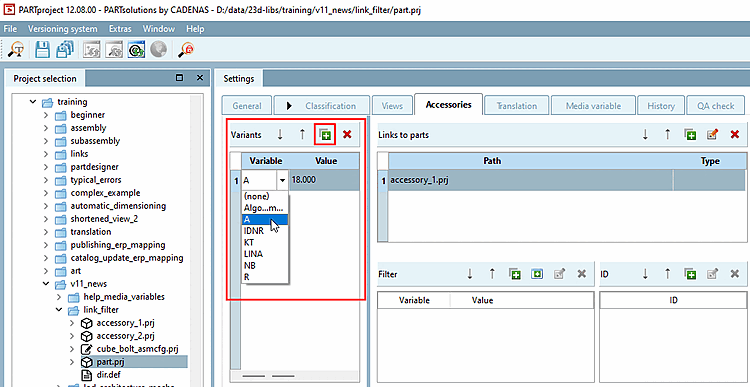Image resolution: width=750 pixels, height=387 pixels.
Task: Open the Variable dropdown arrow for row 1
Action: [283, 180]
